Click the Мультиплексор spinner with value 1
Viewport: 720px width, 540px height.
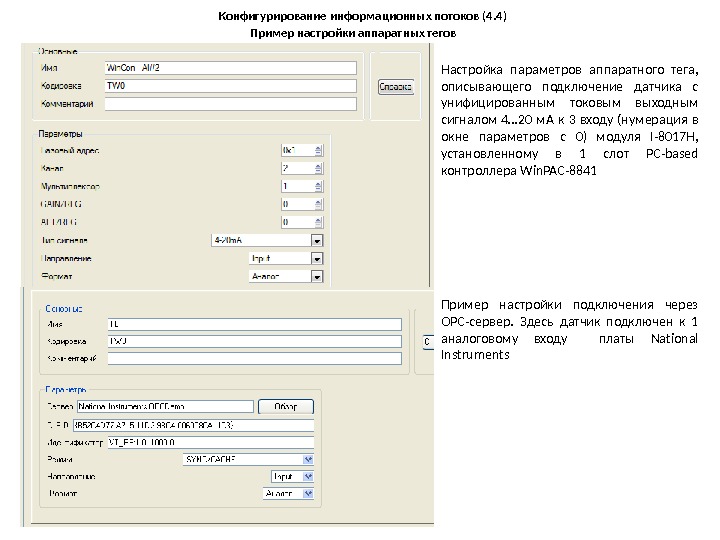302,186
